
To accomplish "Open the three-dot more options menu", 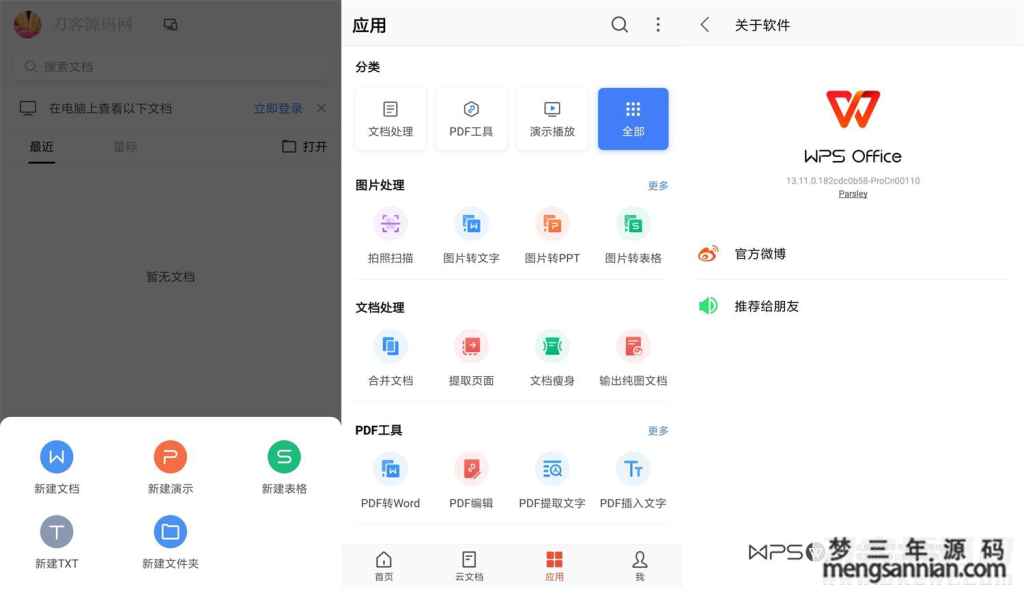I will pos(658,25).
